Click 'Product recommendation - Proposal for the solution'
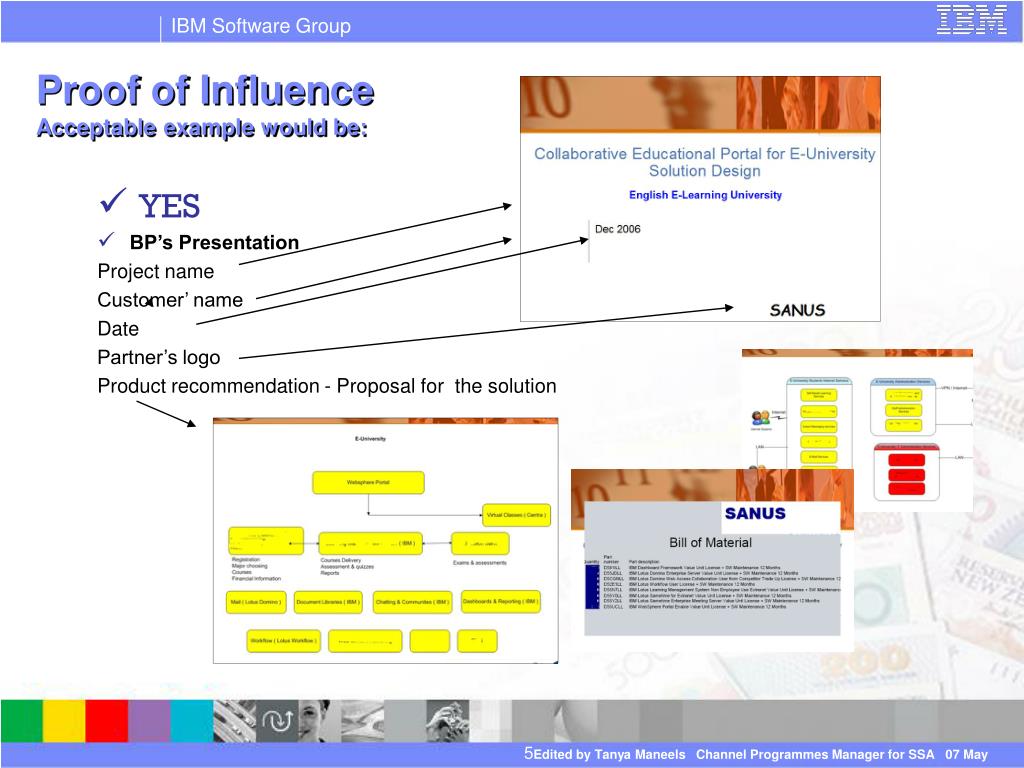1024x768 pixels. (x=327, y=386)
